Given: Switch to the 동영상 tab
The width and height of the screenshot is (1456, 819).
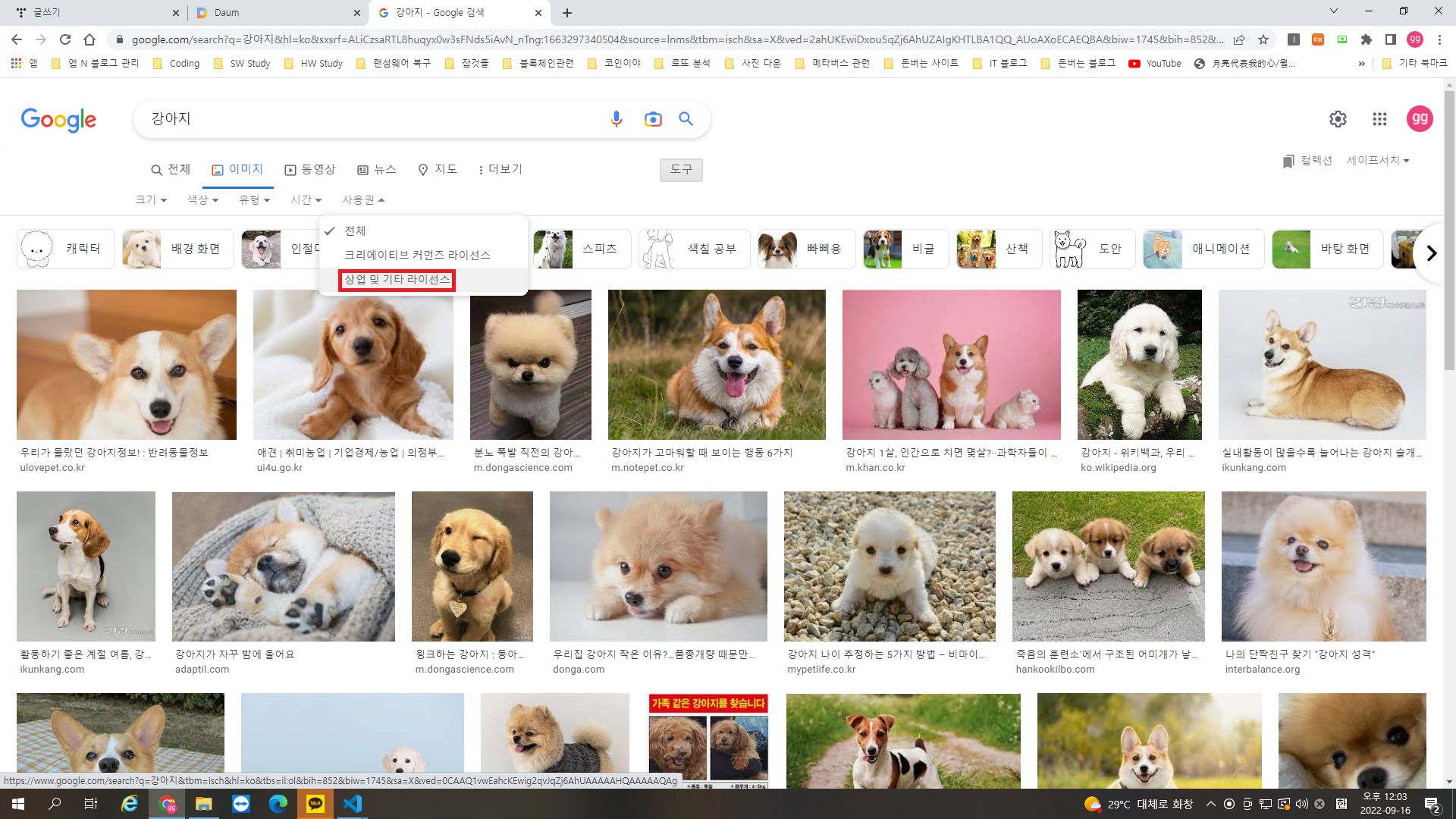Looking at the screenshot, I should tap(310, 169).
